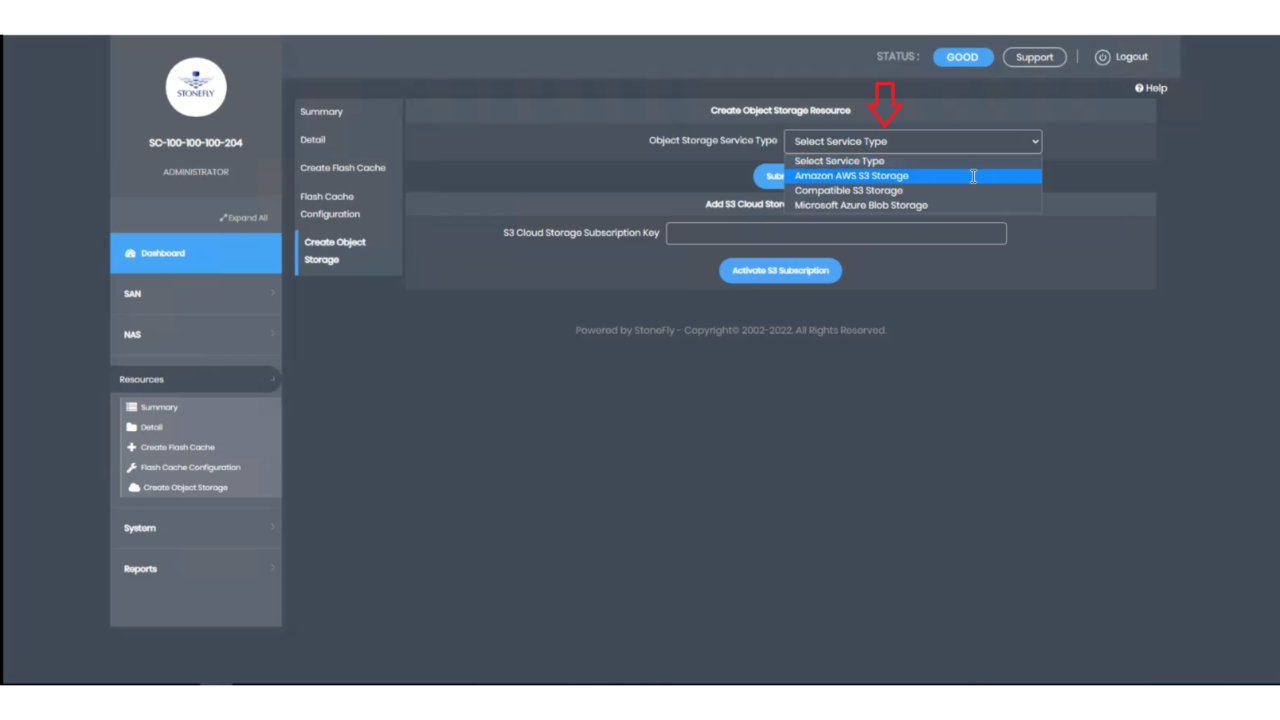Click the StoneFly logo
The height and width of the screenshot is (720, 1280).
point(195,87)
